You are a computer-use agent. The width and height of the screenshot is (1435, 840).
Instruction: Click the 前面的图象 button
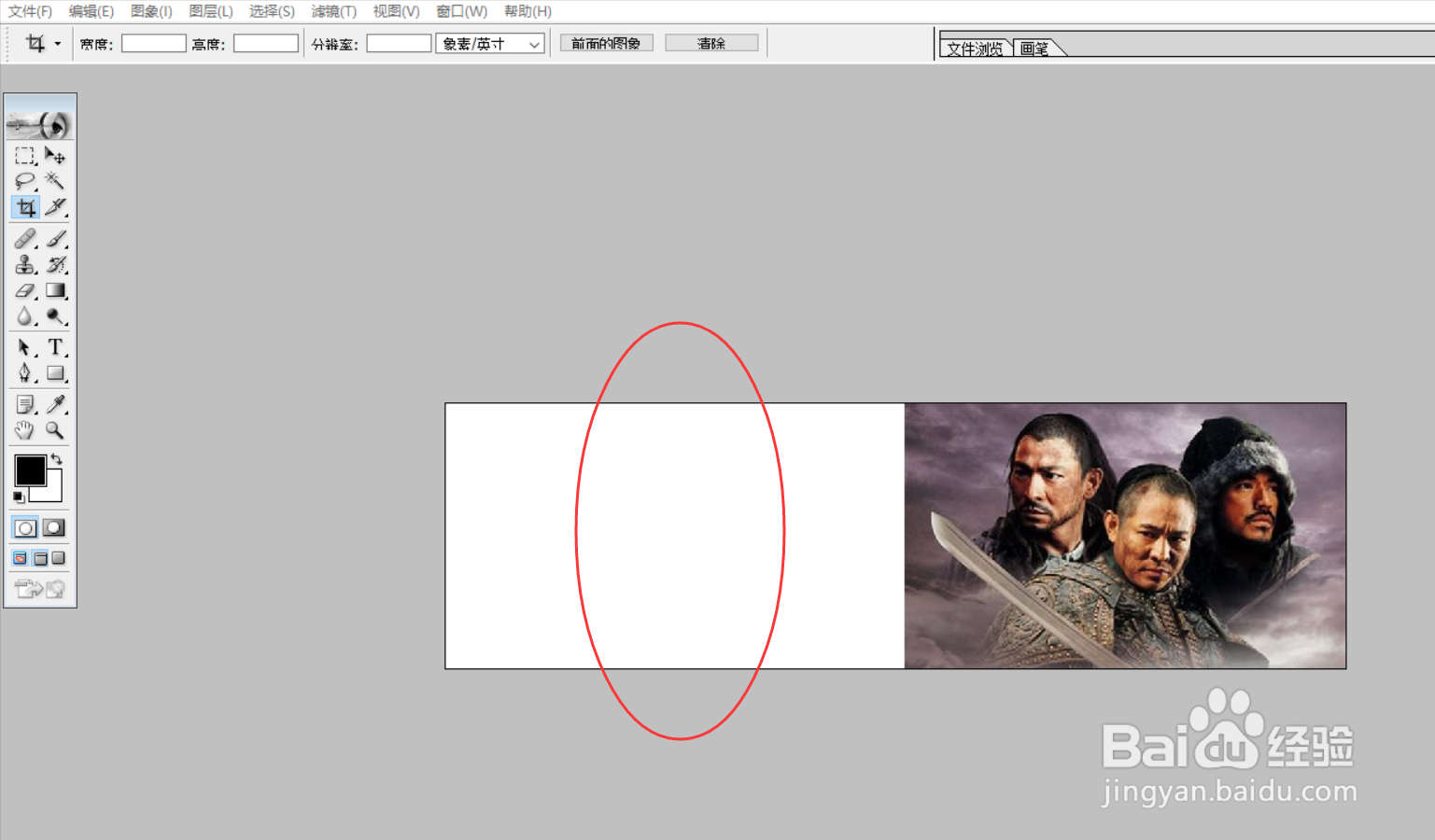(606, 43)
